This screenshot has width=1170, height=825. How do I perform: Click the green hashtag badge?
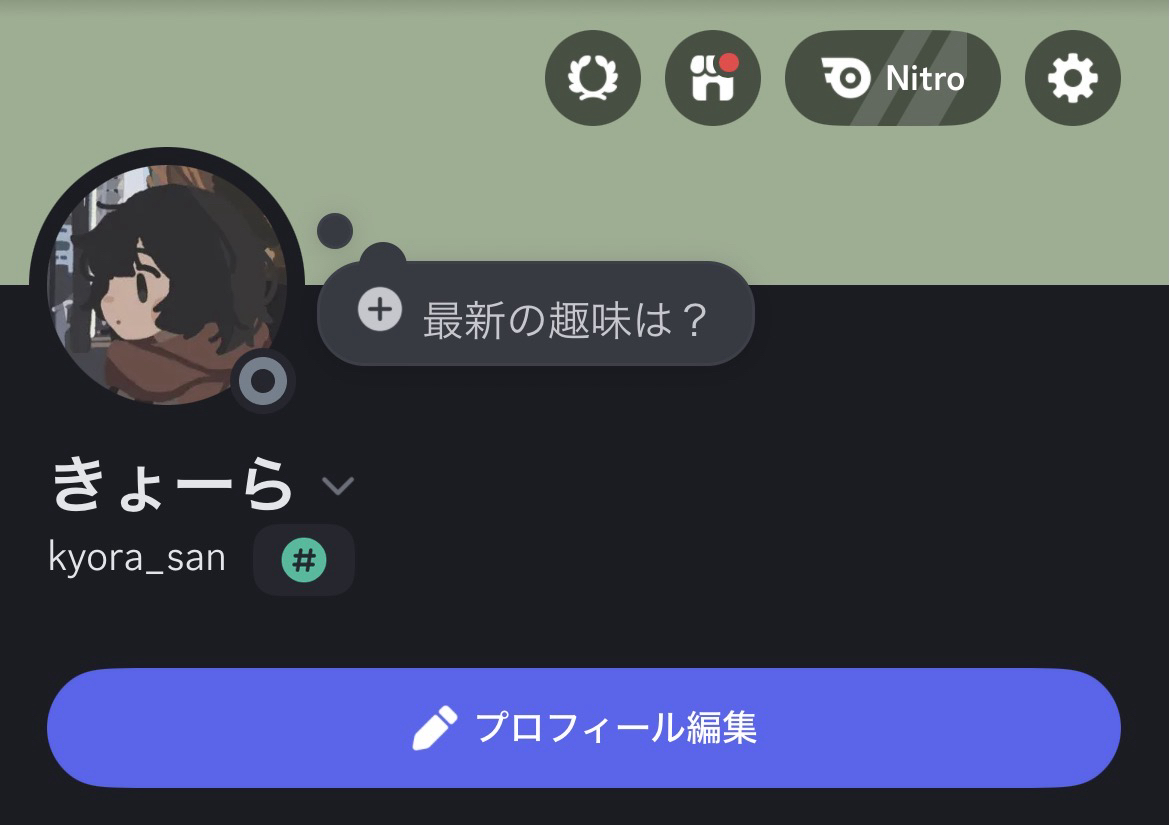[304, 560]
